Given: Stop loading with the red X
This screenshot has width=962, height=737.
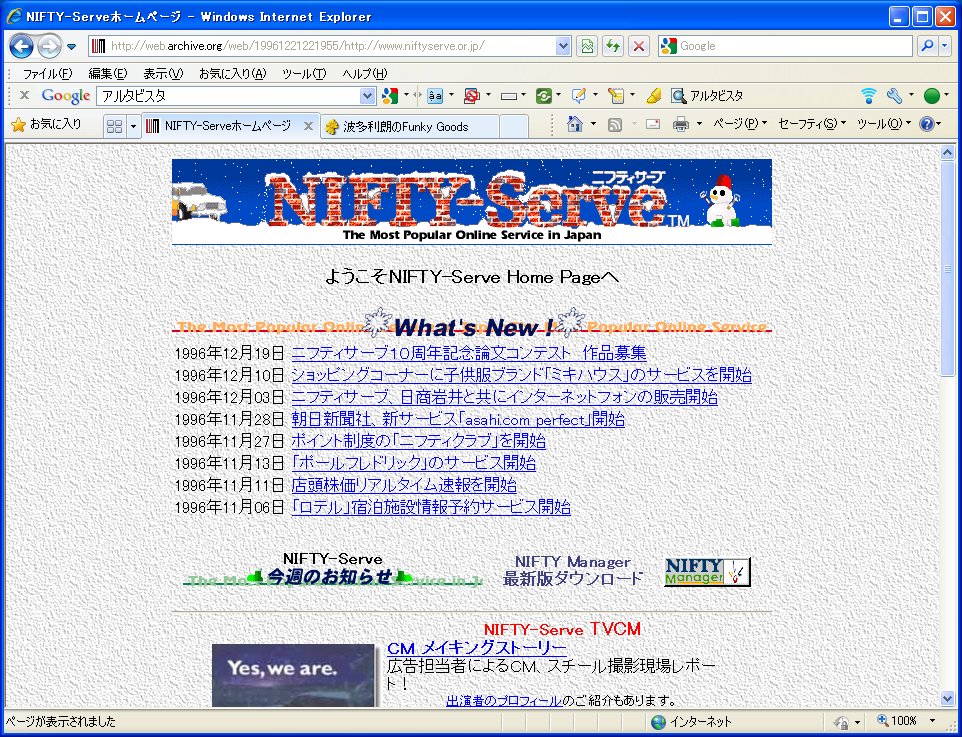Looking at the screenshot, I should [x=639, y=46].
